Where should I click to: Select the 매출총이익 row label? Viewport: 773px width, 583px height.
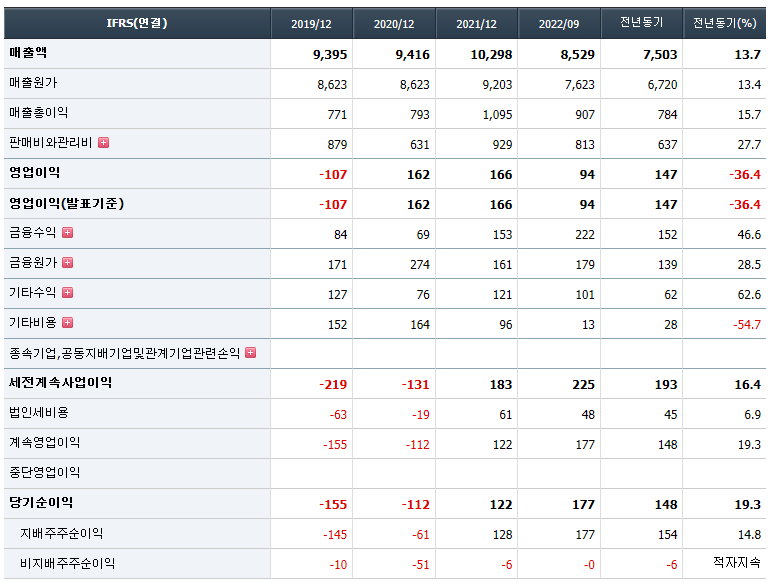click(38, 113)
